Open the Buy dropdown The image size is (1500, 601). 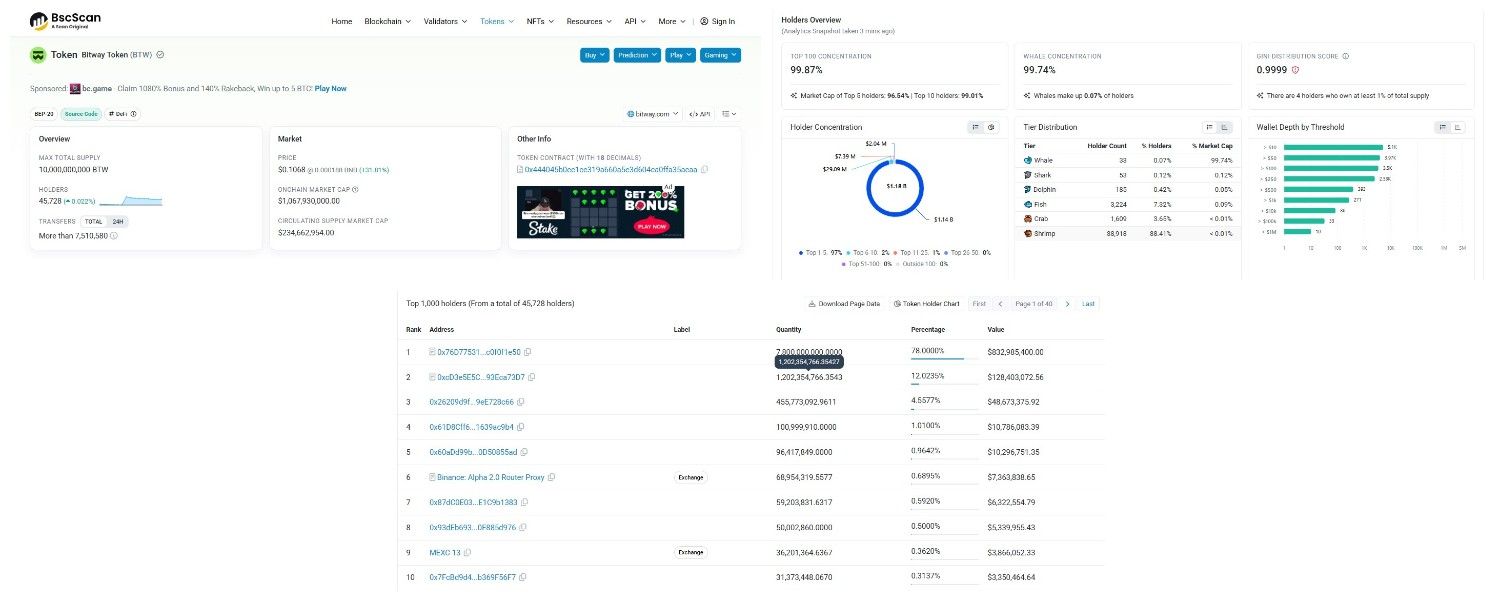[594, 55]
